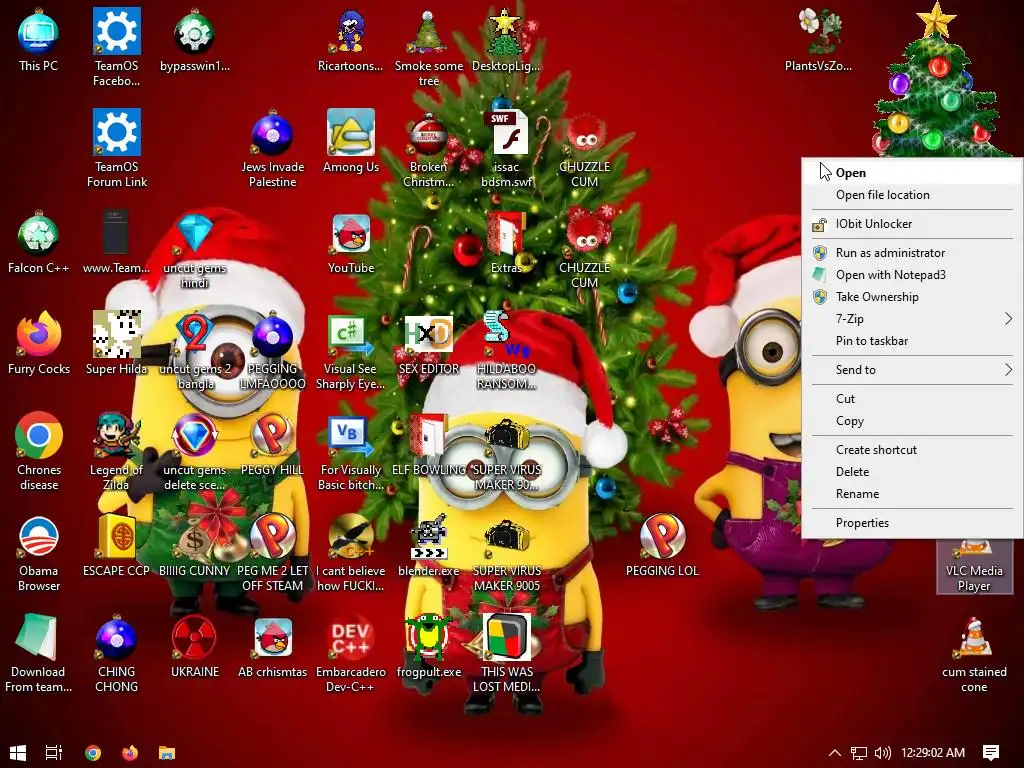Choose Create shortcut
This screenshot has width=1024, height=768.
tap(912, 449)
